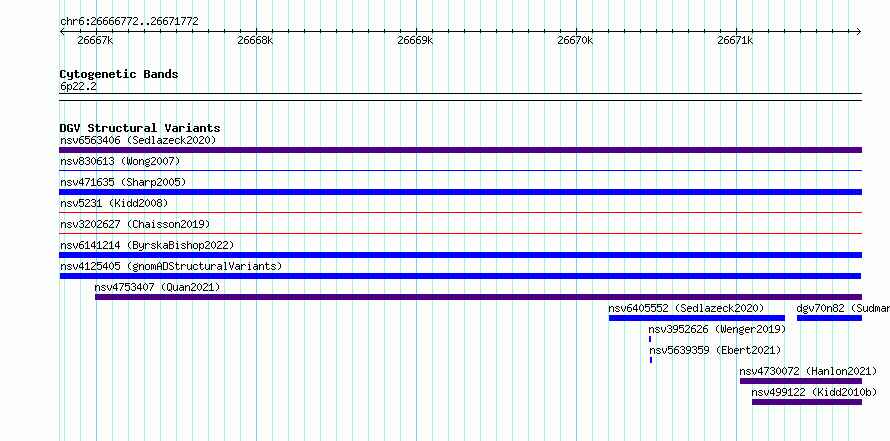Click the Cytogenetic Bands track heading
890x441 pixels.
click(x=119, y=74)
